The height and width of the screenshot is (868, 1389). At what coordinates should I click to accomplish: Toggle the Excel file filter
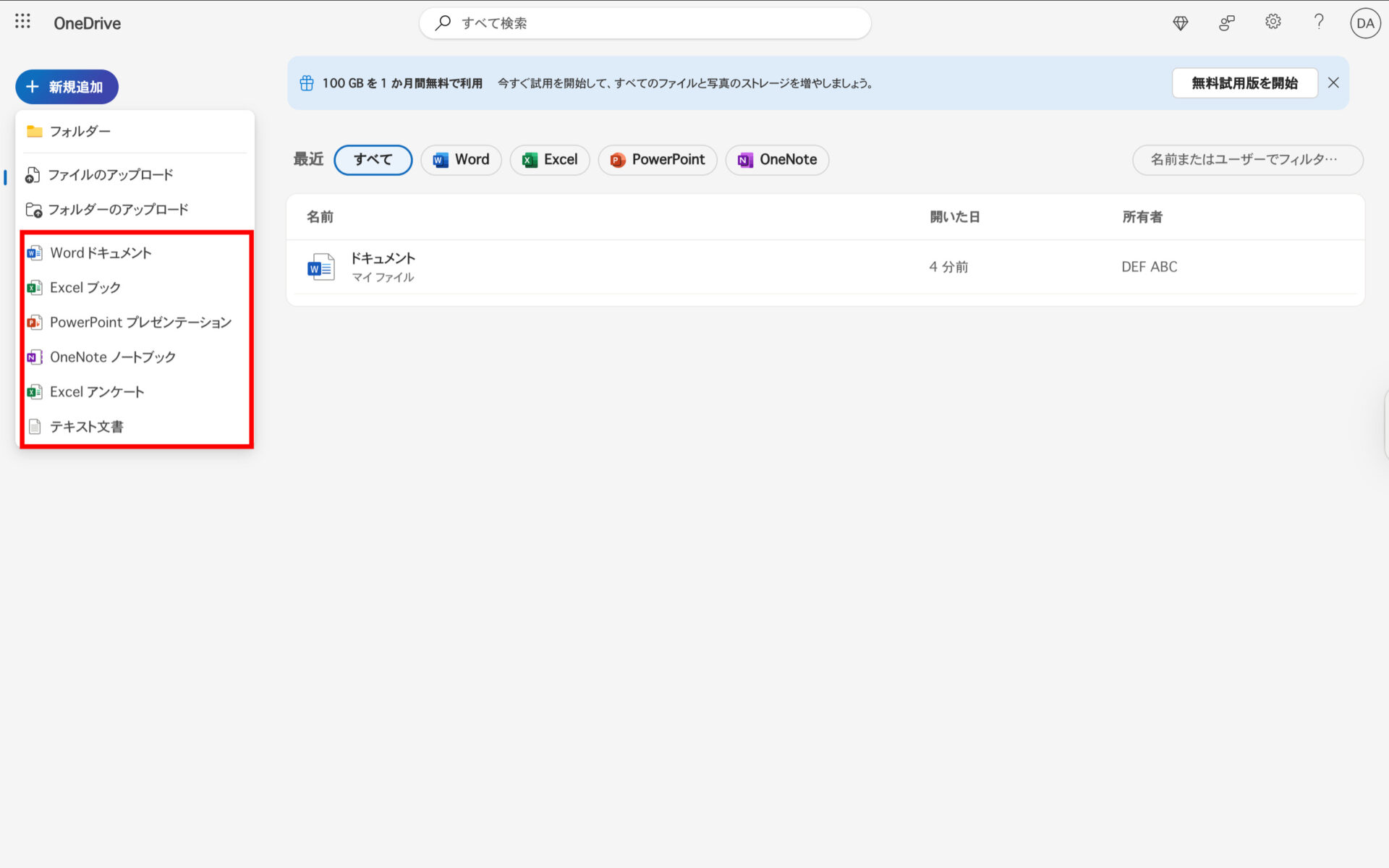(550, 160)
